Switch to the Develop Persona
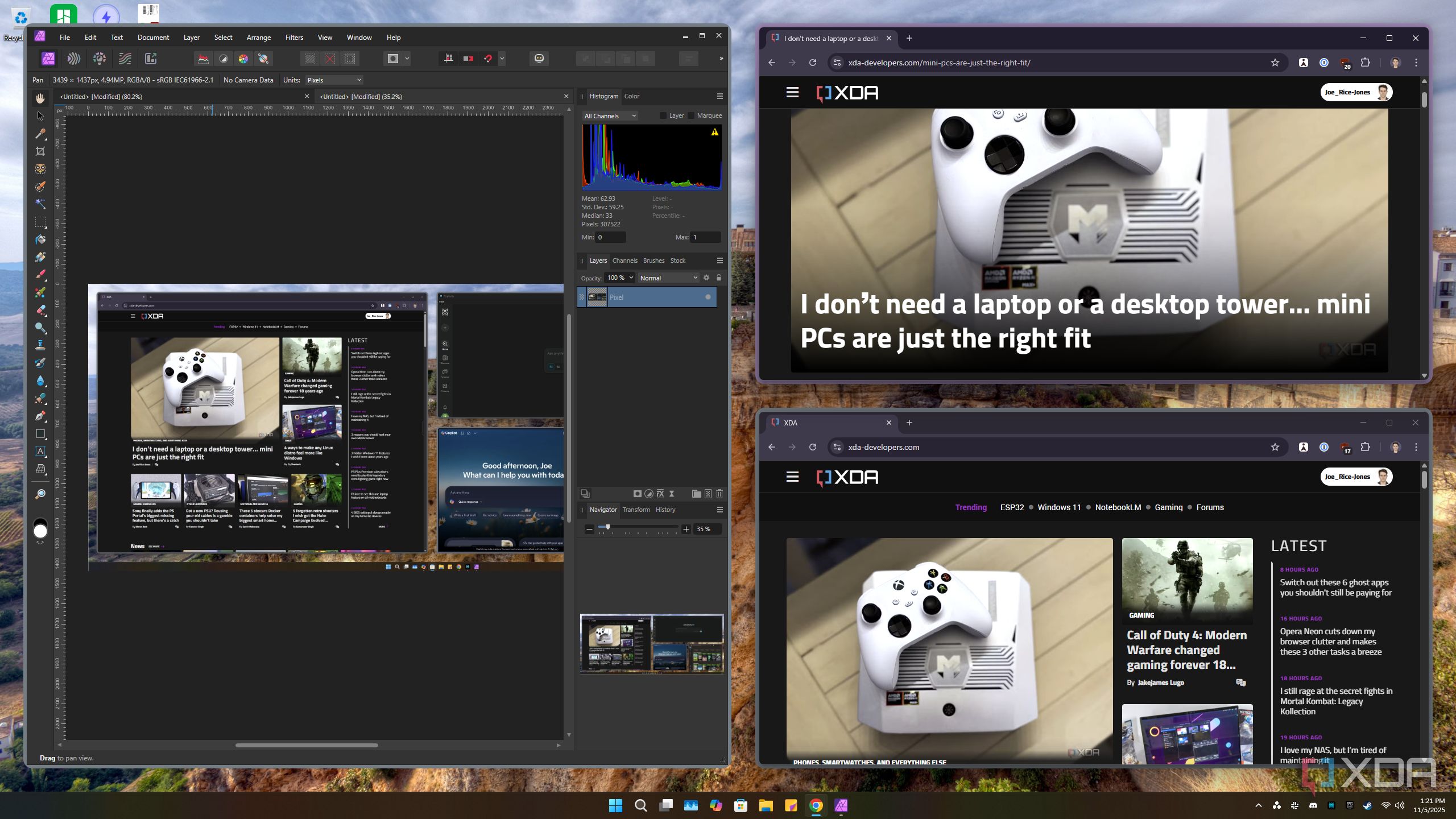The width and height of the screenshot is (1456, 819). click(100, 58)
